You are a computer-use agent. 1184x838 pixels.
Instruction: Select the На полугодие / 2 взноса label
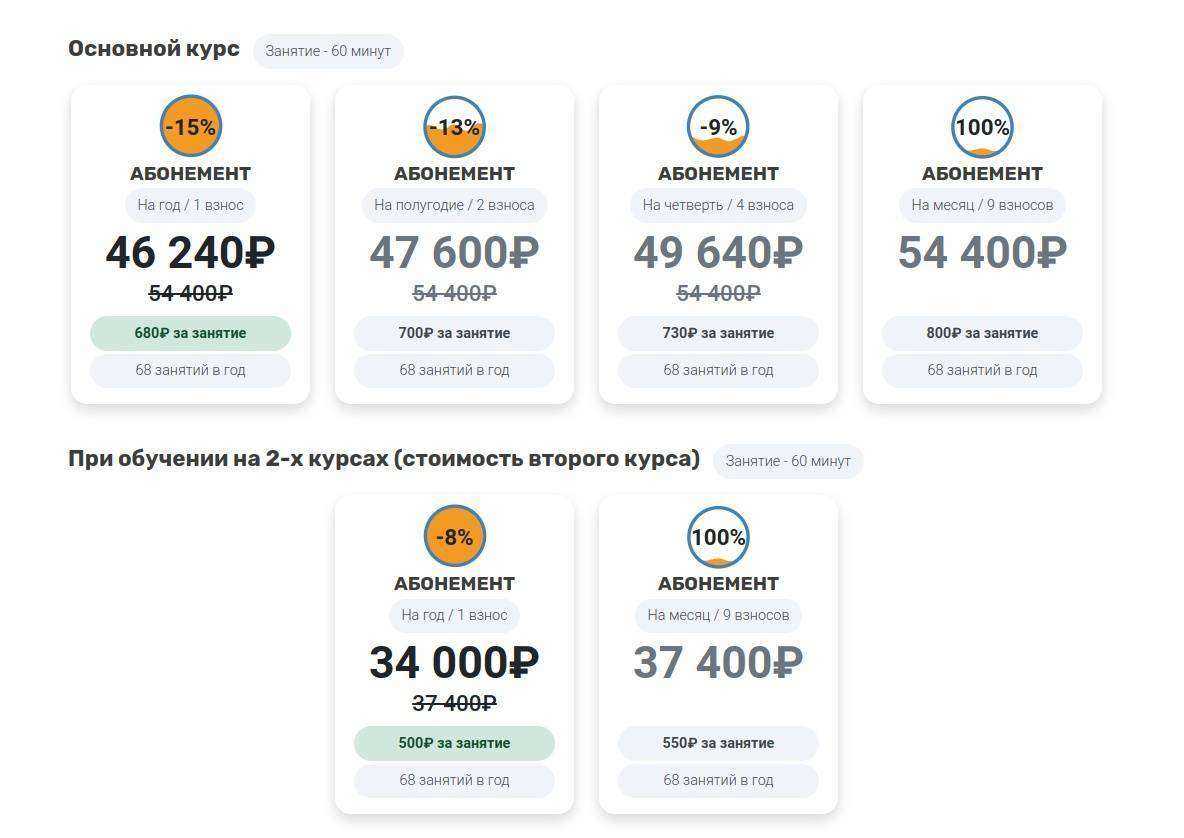[x=454, y=204]
